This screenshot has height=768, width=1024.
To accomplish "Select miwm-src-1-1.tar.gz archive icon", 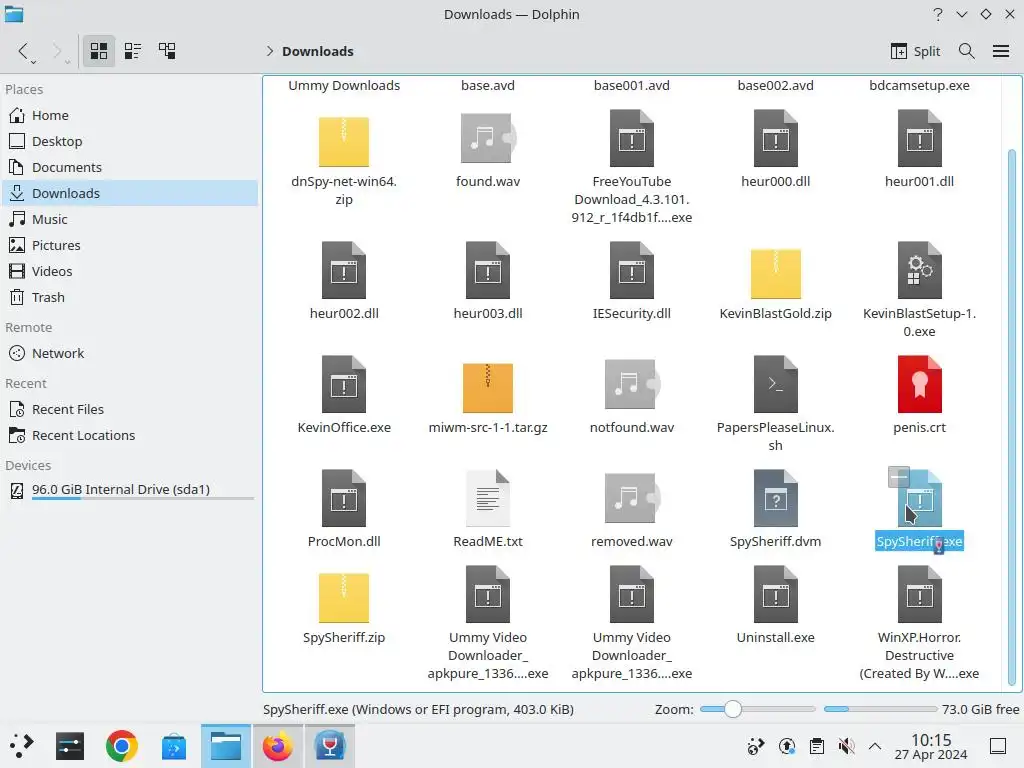I will tap(488, 388).
